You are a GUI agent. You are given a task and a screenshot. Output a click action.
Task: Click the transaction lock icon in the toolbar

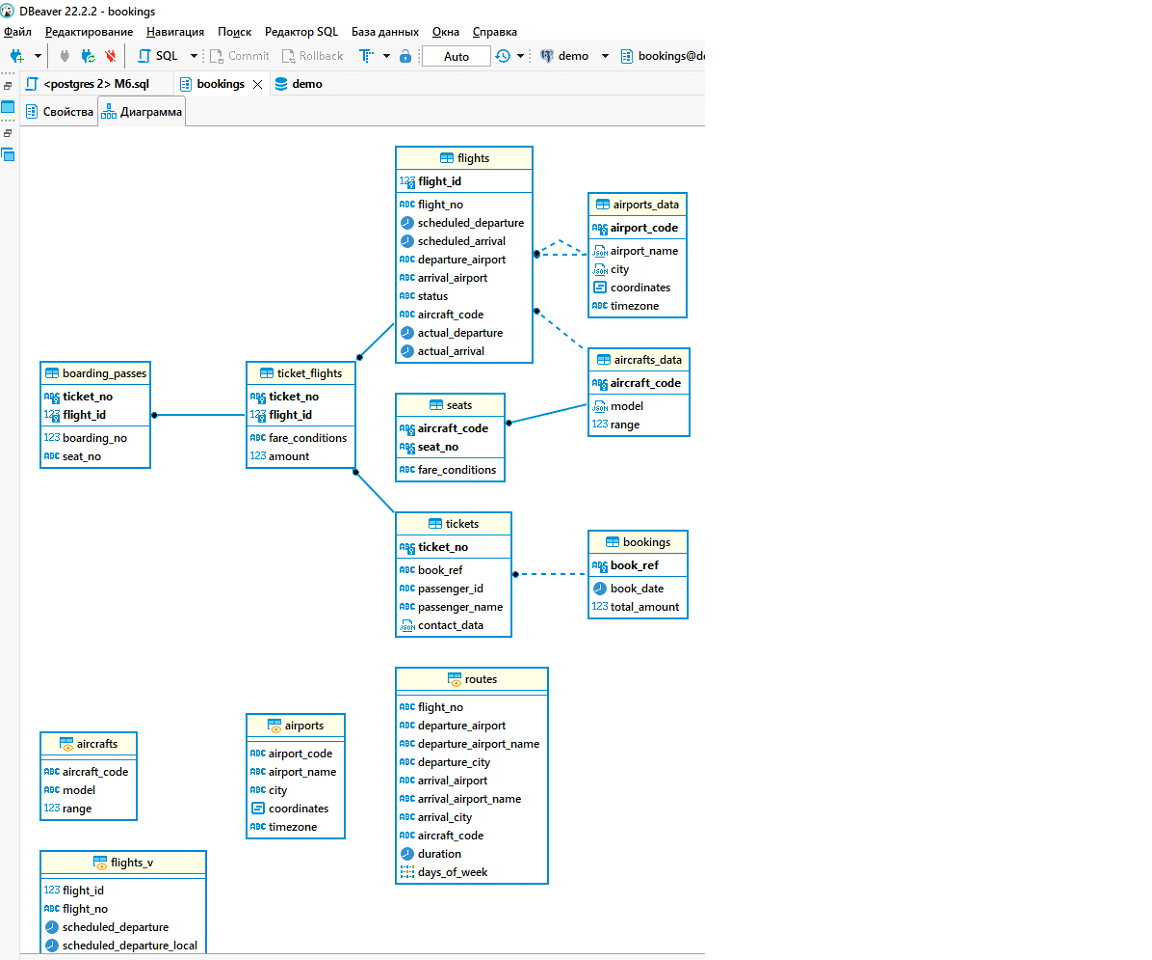click(x=406, y=56)
